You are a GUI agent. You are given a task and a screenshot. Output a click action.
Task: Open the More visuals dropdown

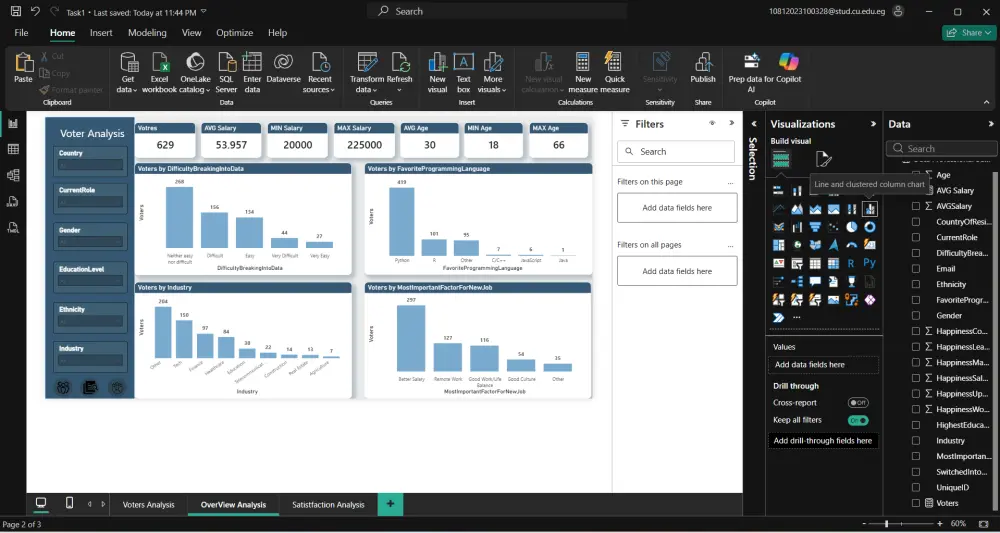[x=493, y=73]
